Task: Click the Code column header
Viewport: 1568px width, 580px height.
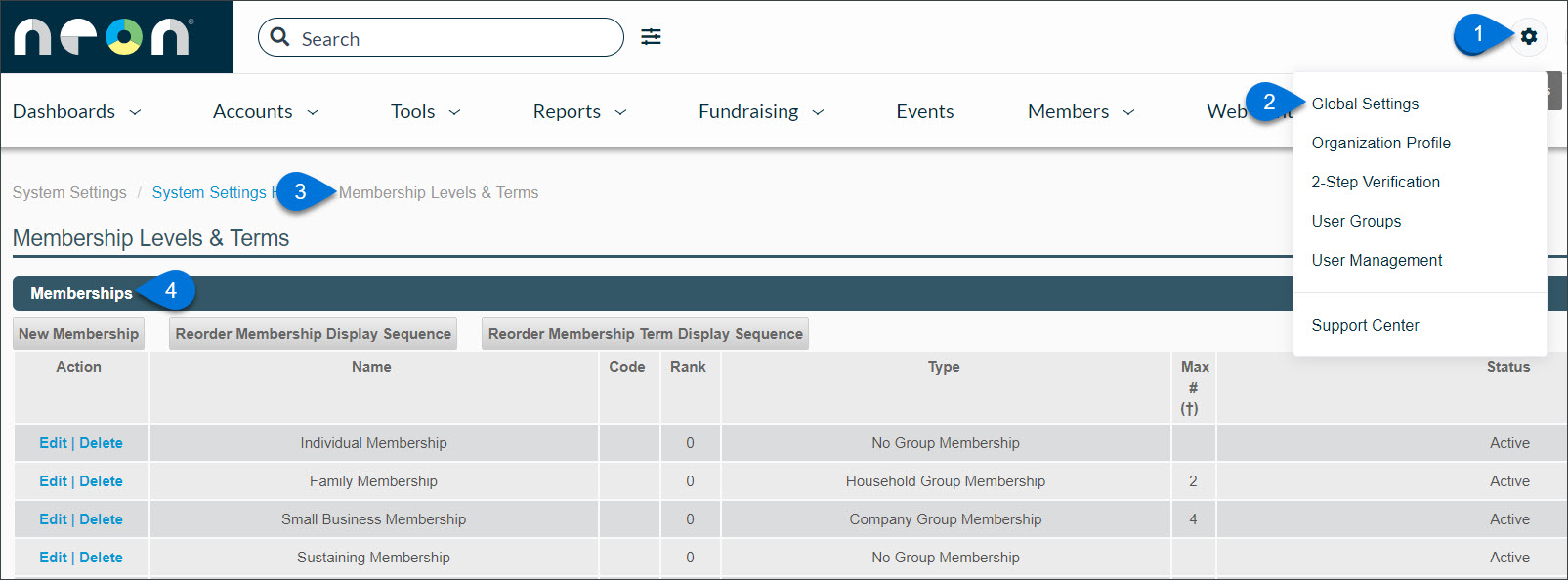Action: [627, 367]
